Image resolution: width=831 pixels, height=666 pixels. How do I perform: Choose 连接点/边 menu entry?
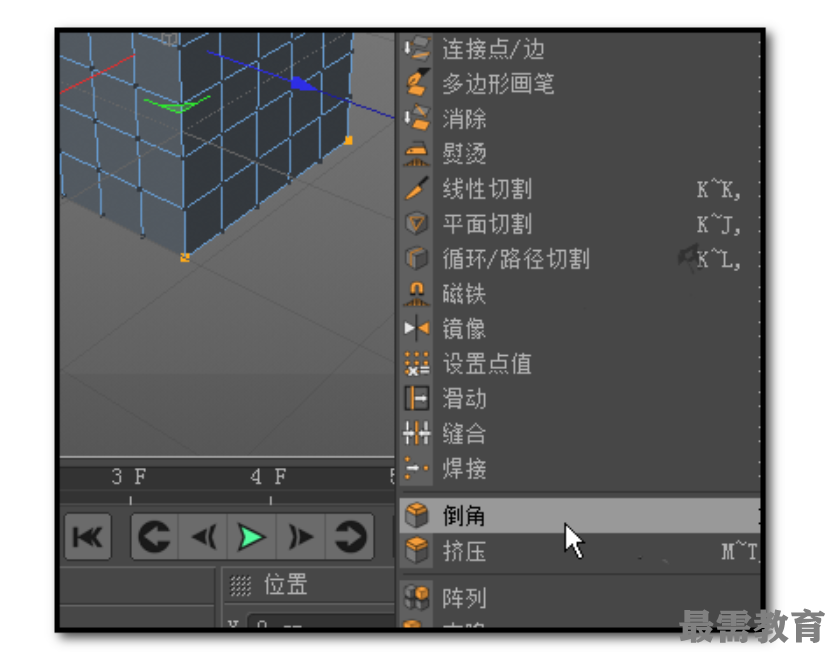[580, 48]
